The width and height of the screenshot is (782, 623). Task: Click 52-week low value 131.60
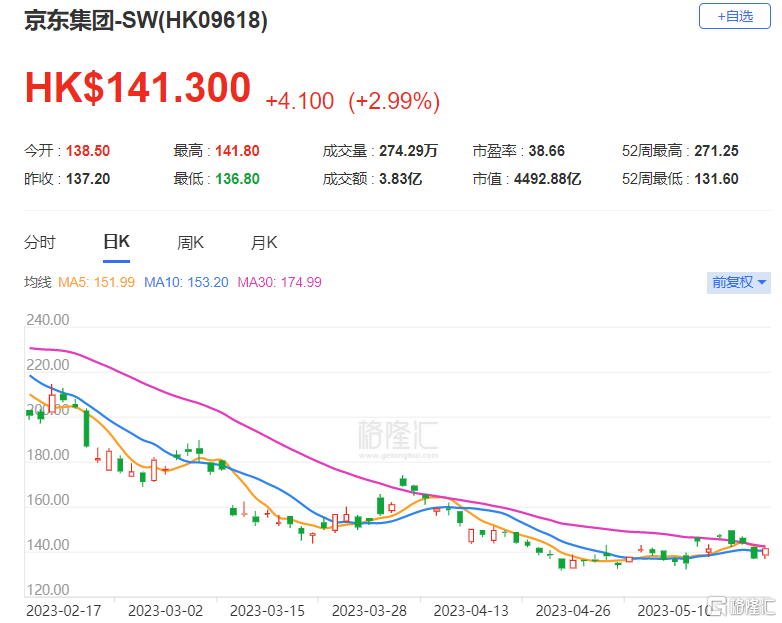click(x=716, y=179)
